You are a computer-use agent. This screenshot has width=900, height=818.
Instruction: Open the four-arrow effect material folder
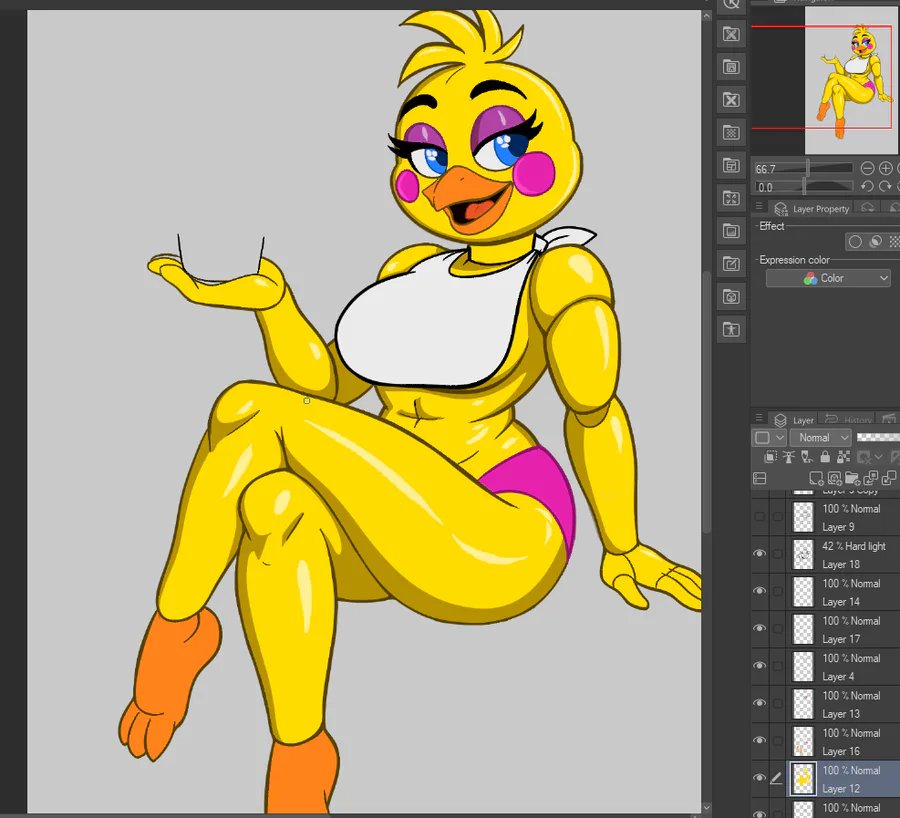(731, 199)
